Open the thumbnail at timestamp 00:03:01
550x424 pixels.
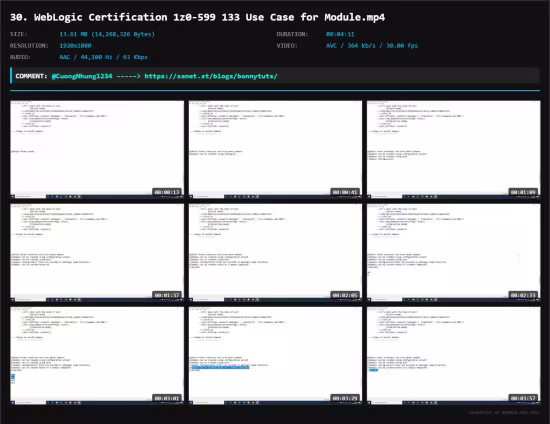97,356
